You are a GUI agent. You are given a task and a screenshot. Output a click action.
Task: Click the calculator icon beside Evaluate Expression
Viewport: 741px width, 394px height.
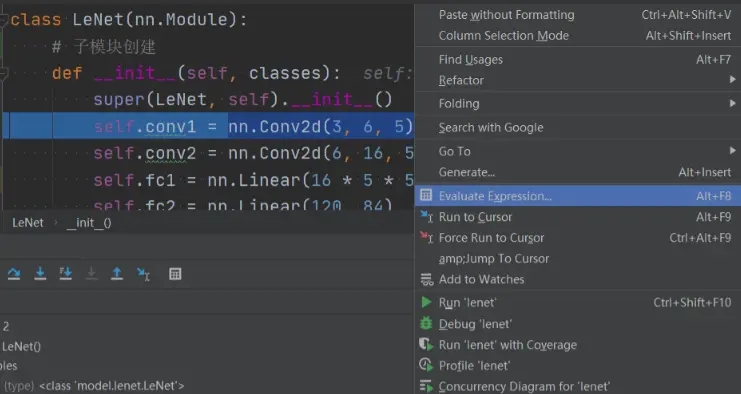point(426,195)
